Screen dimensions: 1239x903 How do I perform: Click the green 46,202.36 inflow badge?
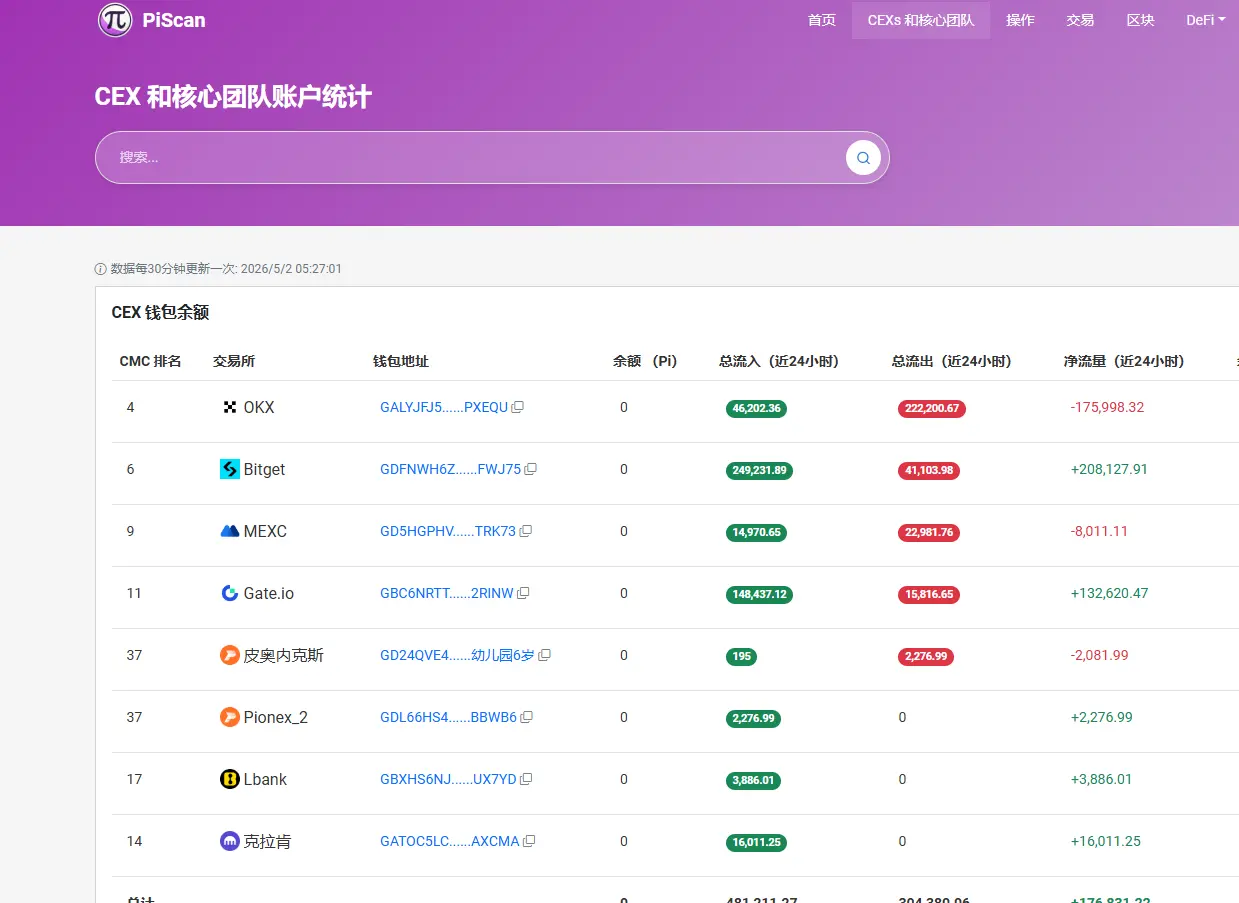756,408
